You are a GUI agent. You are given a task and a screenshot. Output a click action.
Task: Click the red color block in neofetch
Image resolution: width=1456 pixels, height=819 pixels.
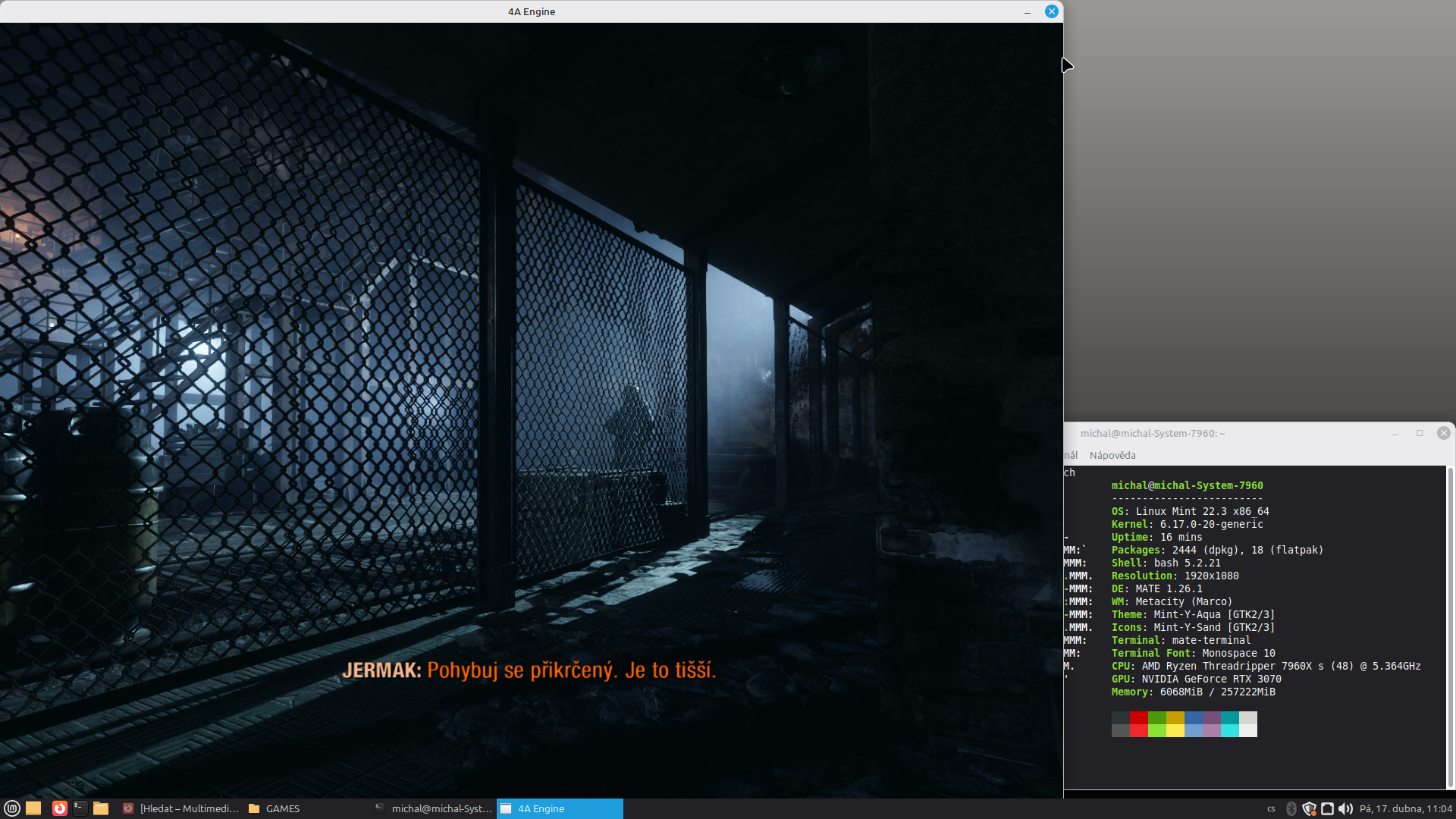pyautogui.click(x=1138, y=717)
